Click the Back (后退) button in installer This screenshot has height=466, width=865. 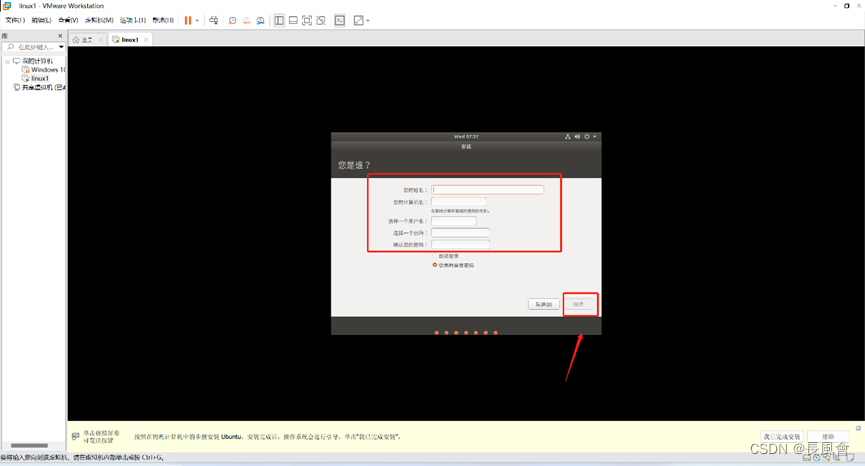(544, 304)
